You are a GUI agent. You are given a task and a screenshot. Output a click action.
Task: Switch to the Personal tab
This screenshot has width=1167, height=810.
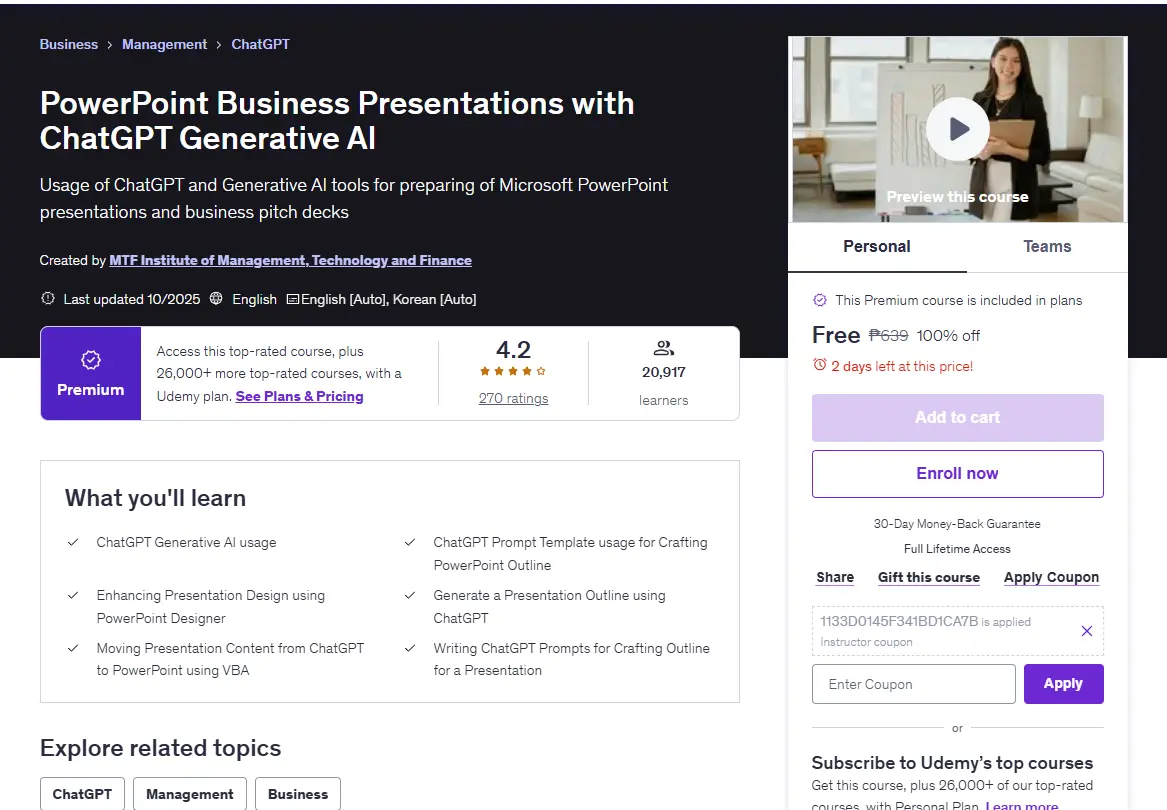877,246
